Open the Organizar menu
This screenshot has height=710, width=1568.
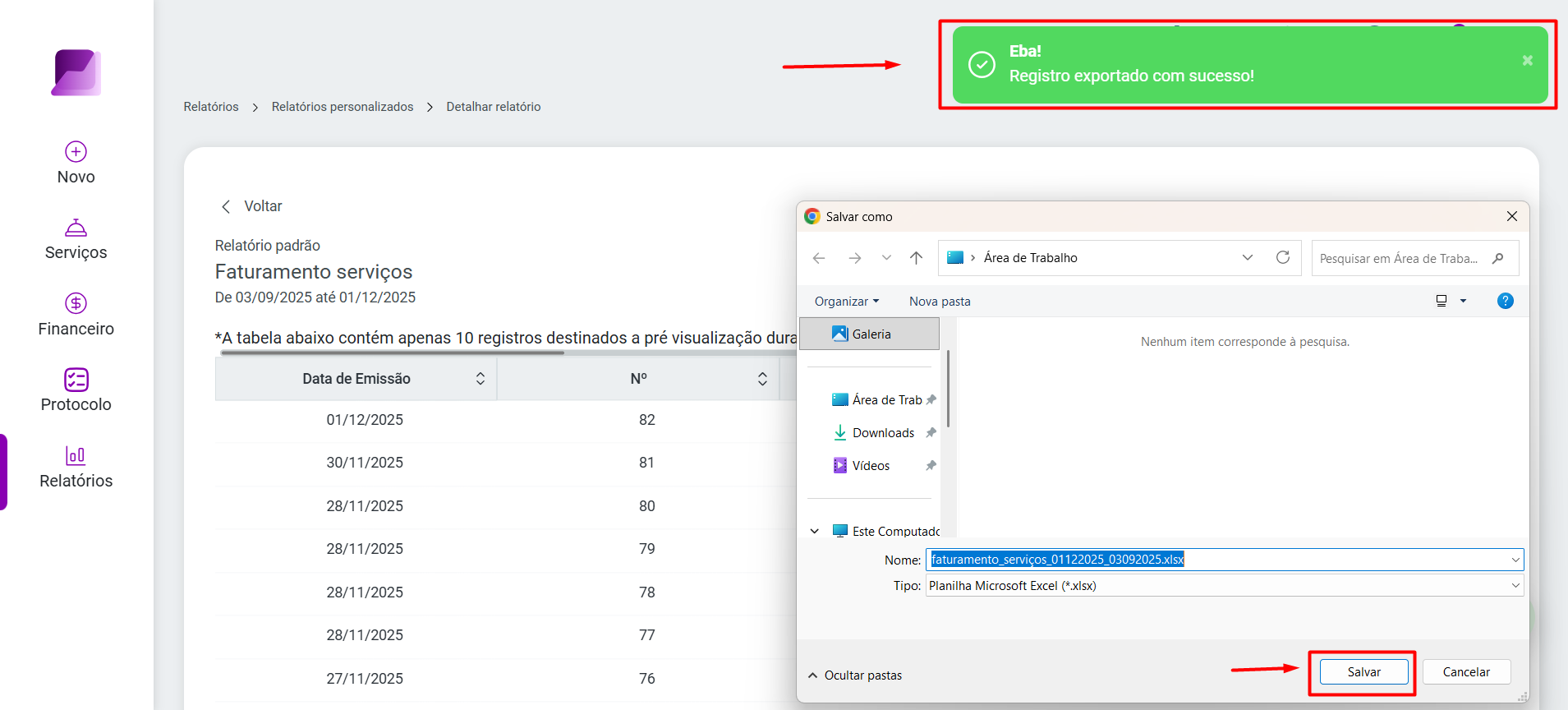[x=847, y=302]
